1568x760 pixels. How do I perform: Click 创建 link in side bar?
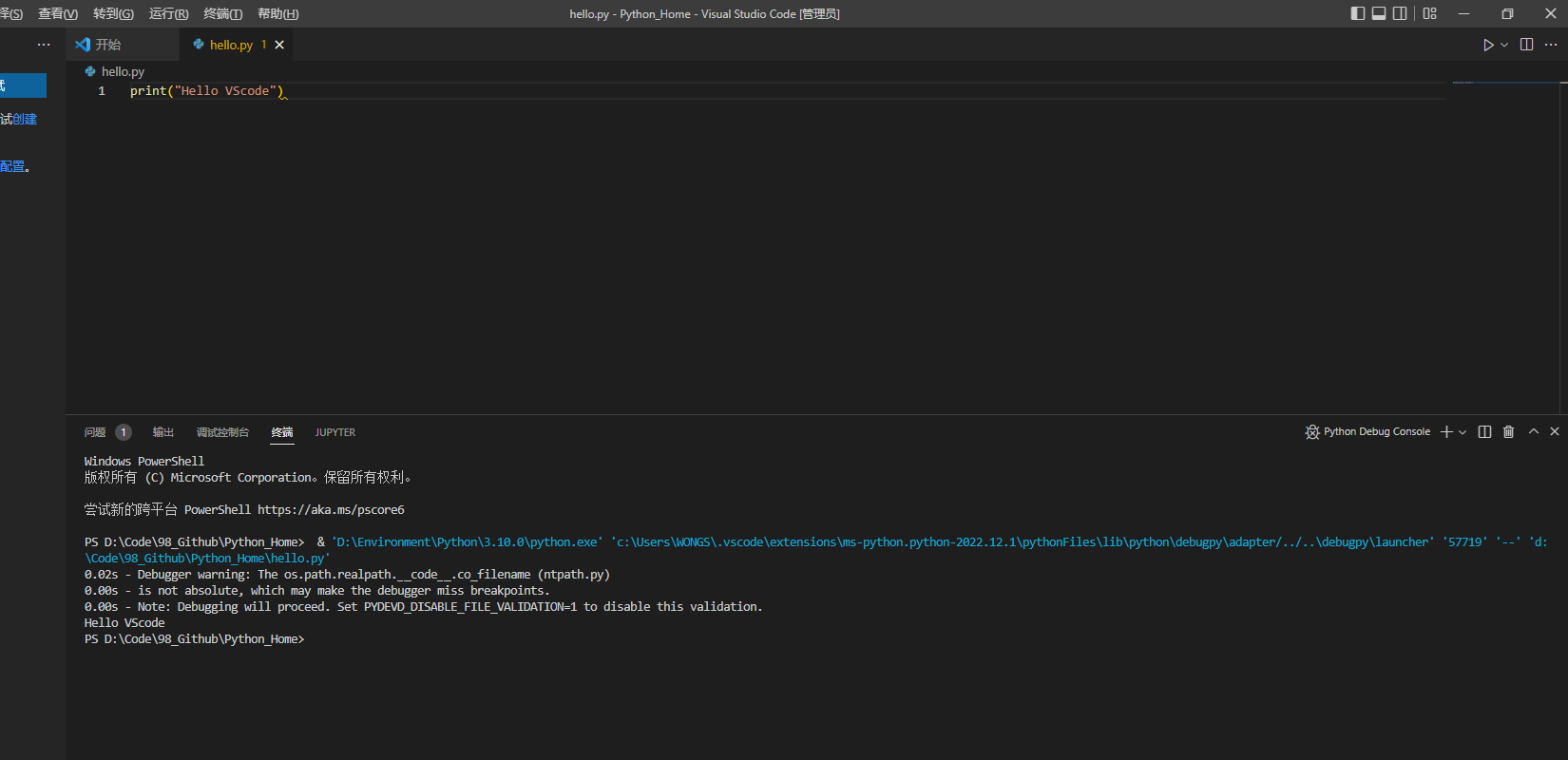coord(25,119)
